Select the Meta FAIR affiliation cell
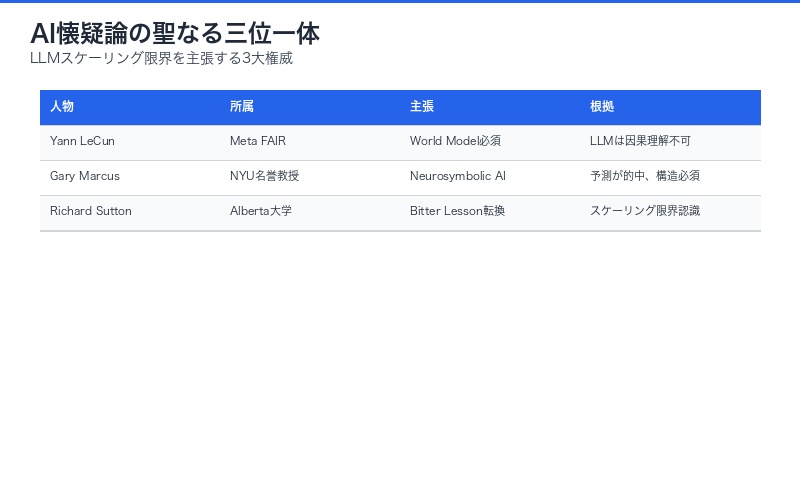The image size is (800, 500). point(258,141)
